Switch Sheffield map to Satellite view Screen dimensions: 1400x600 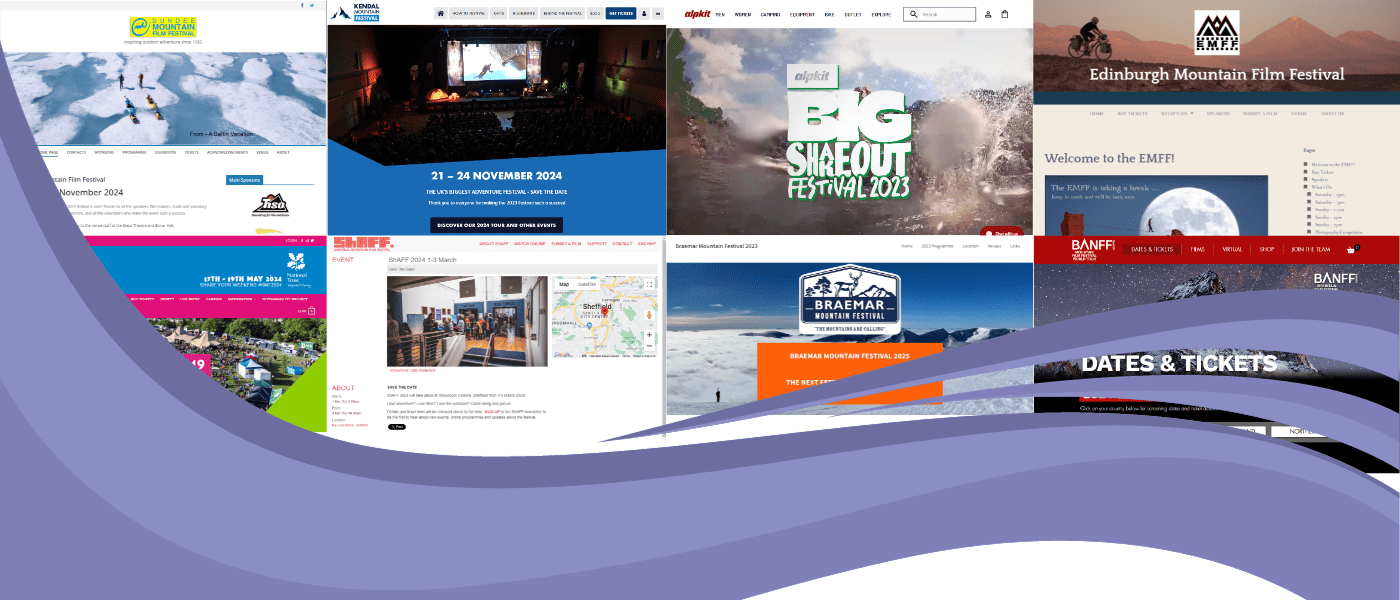point(587,284)
